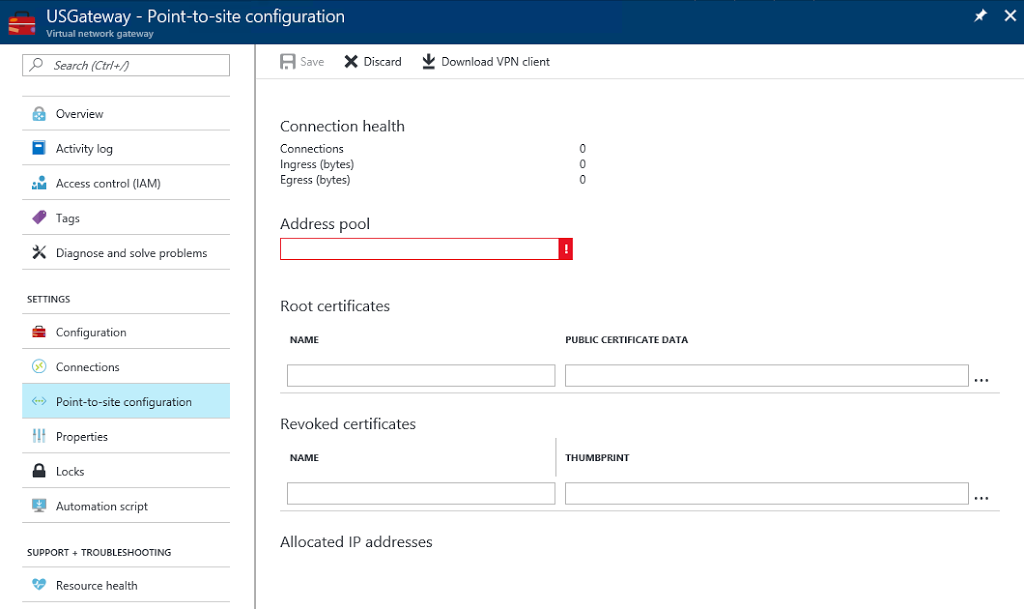Image resolution: width=1024 pixels, height=609 pixels.
Task: Click the Connections icon in sidebar
Action: [x=39, y=366]
